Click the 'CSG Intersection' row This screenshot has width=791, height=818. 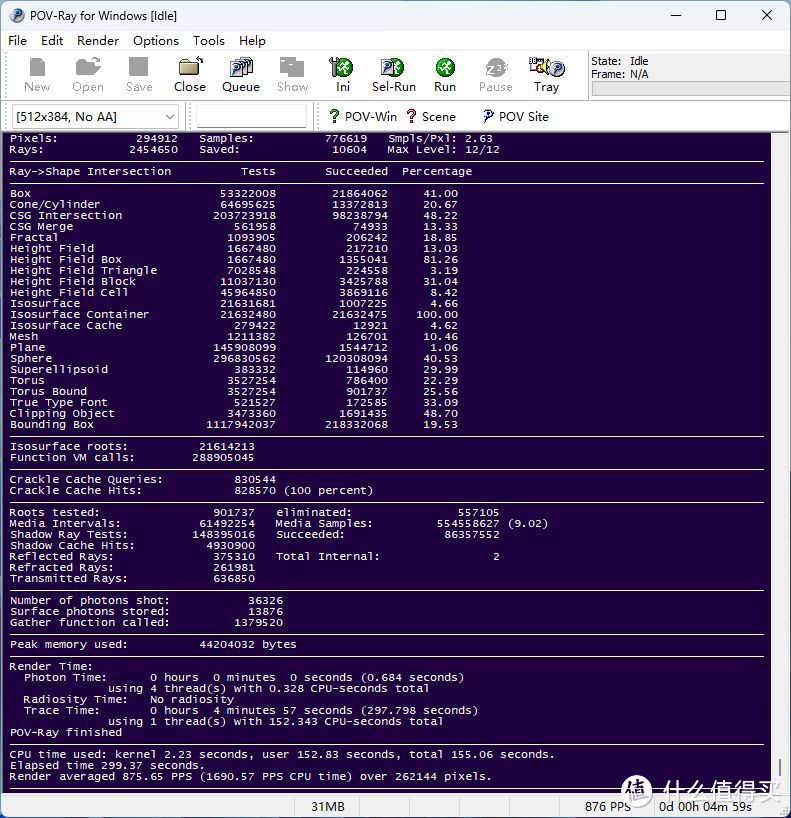234,215
